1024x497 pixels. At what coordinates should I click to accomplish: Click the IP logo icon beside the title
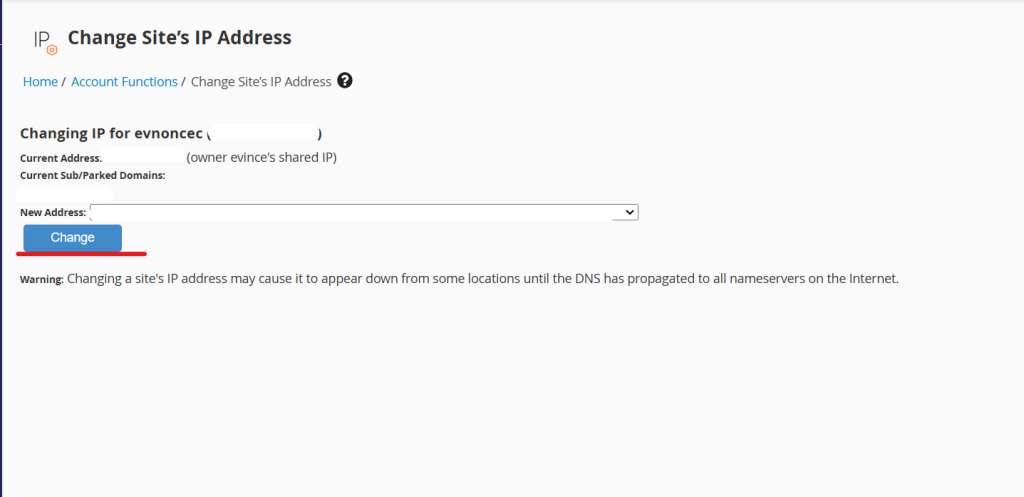43,39
